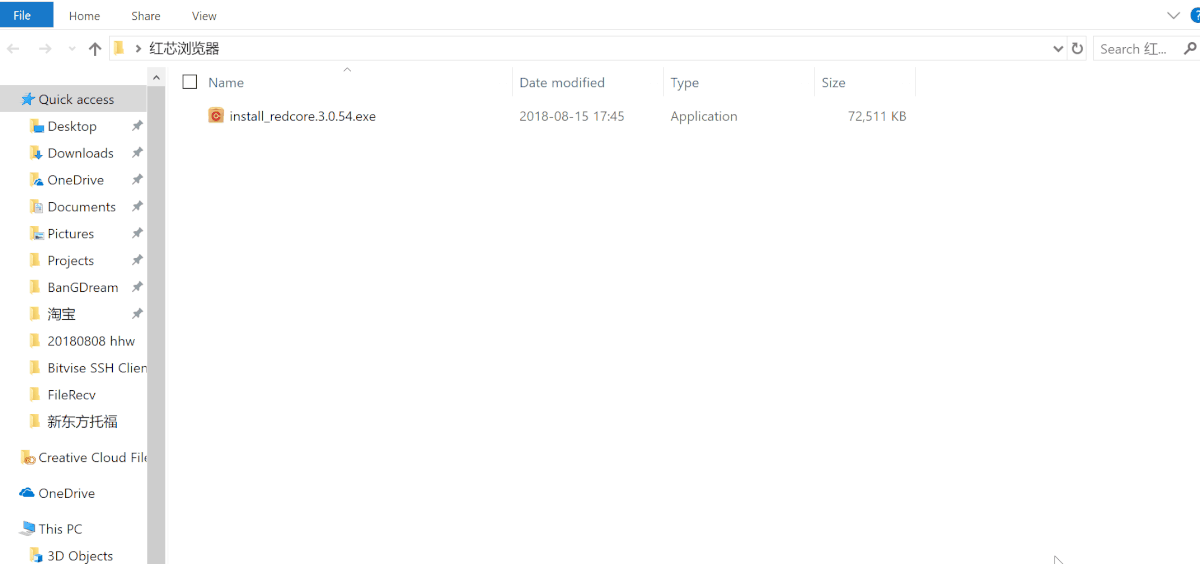
Task: Click the help question mark icon
Action: click(x=1195, y=15)
